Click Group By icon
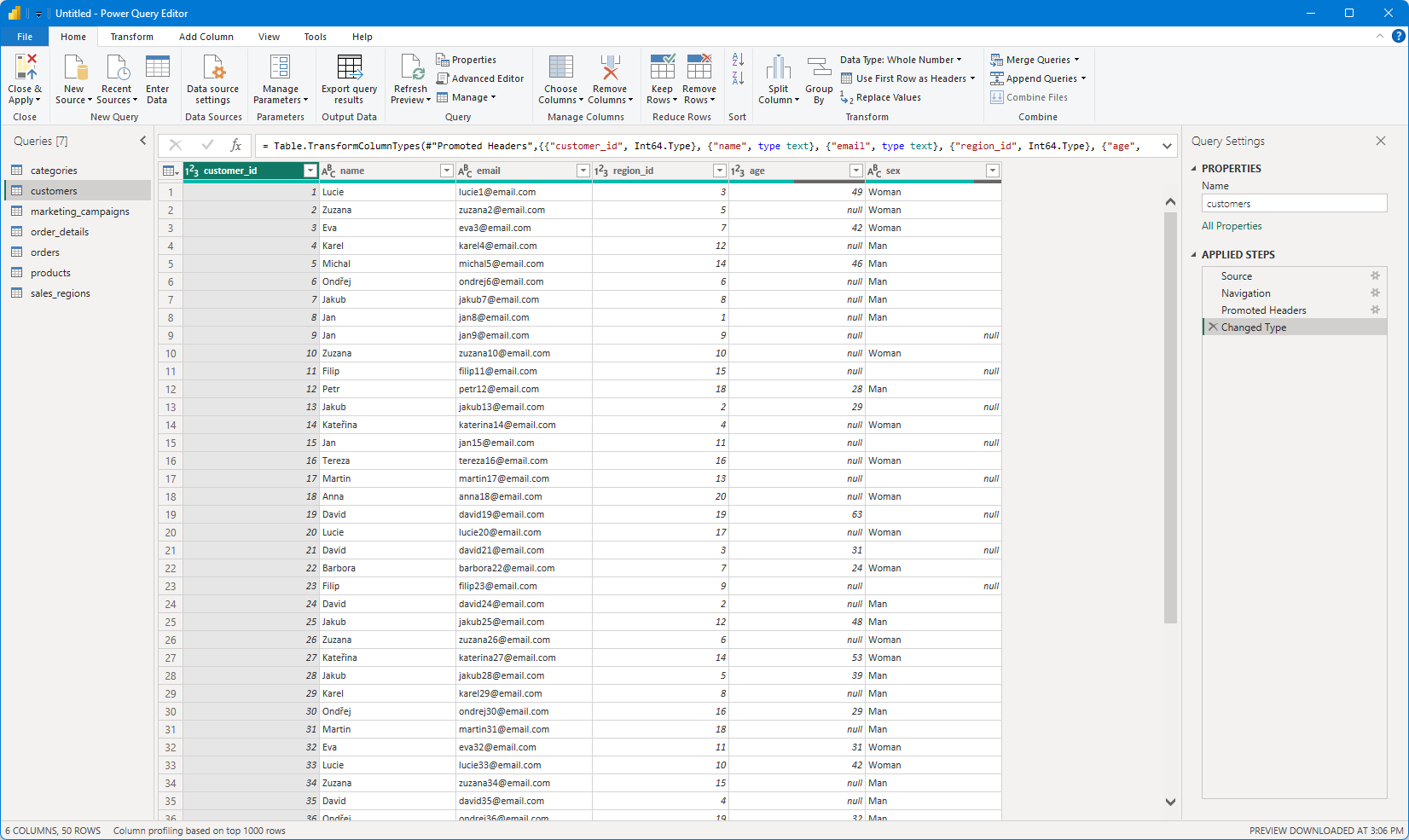Image resolution: width=1409 pixels, height=840 pixels. tap(819, 67)
